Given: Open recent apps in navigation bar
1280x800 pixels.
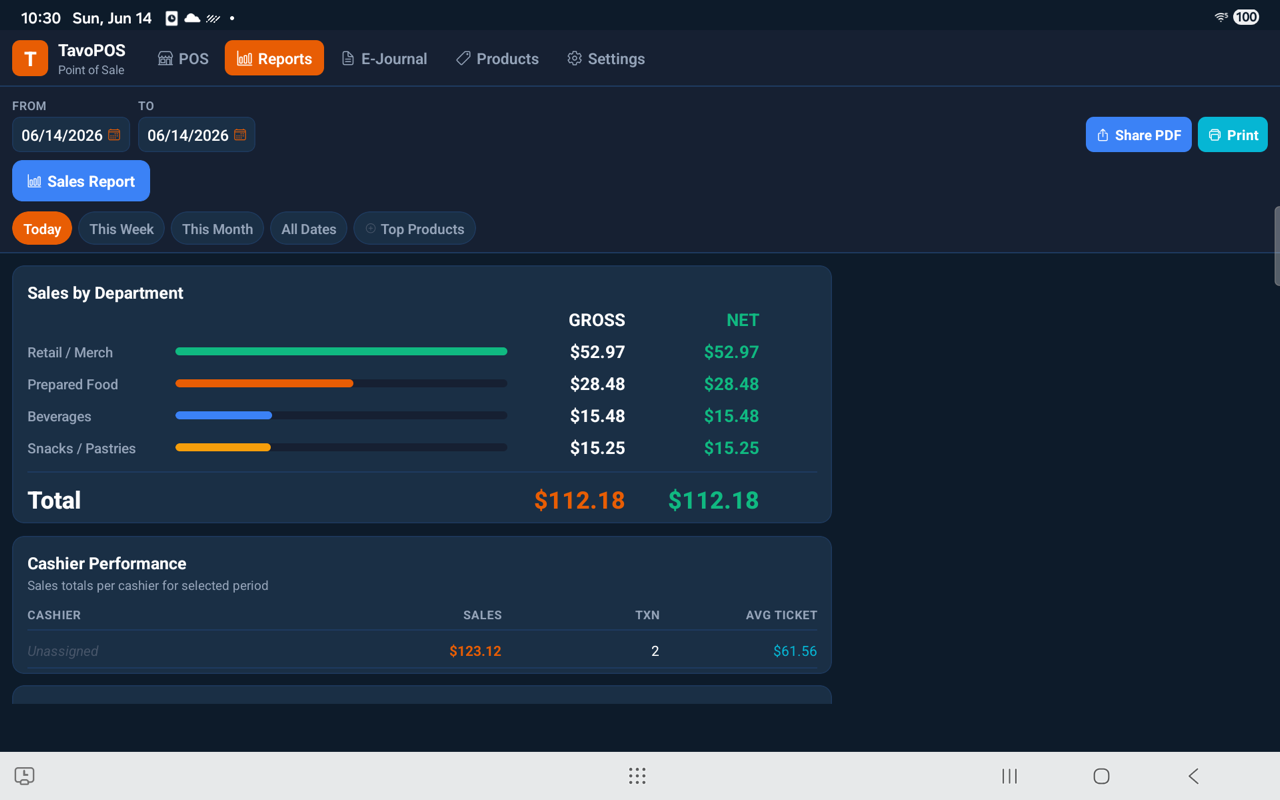Looking at the screenshot, I should 1010,776.
